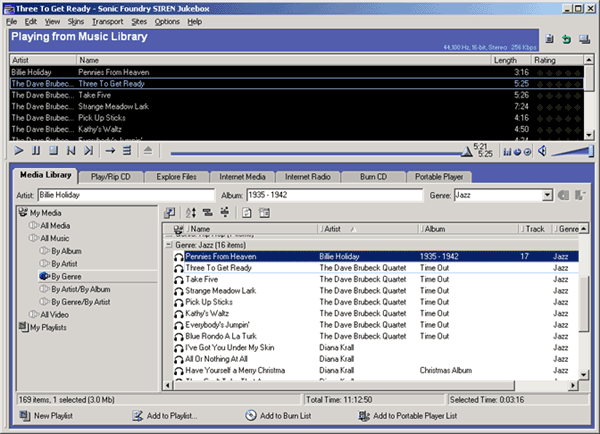The image size is (600, 434).
Task: Click the Add to Playlist button
Action: pyautogui.click(x=165, y=416)
